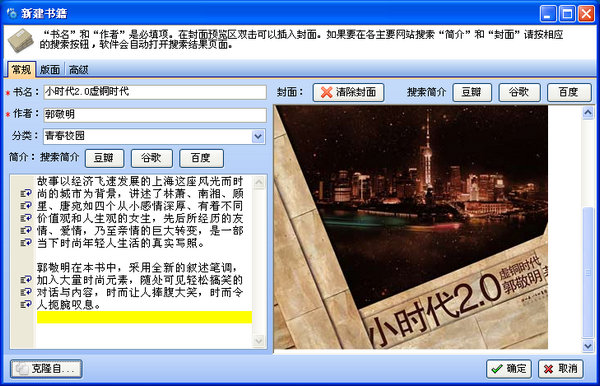Click the first line-wrap marker in summary

(x=26, y=194)
